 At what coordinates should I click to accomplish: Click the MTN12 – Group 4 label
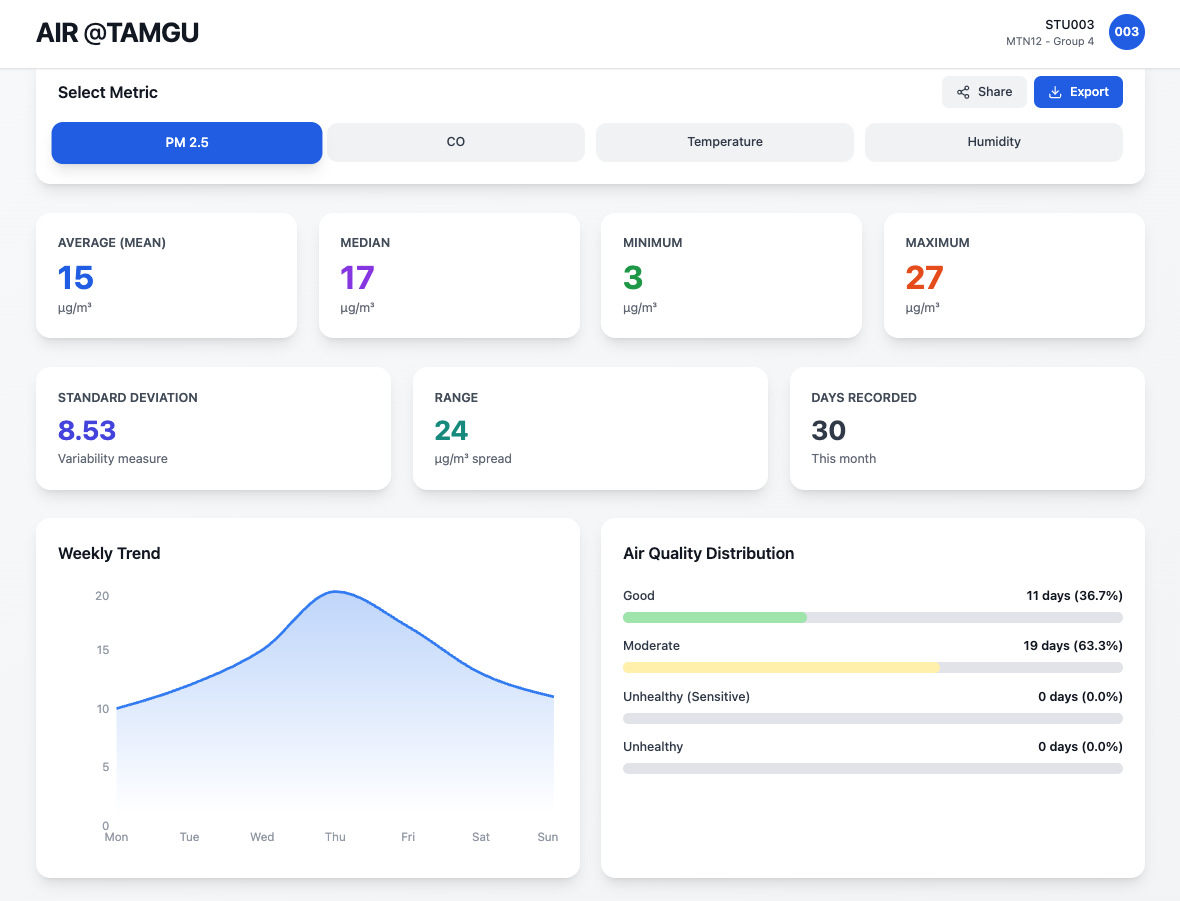pyautogui.click(x=1050, y=42)
